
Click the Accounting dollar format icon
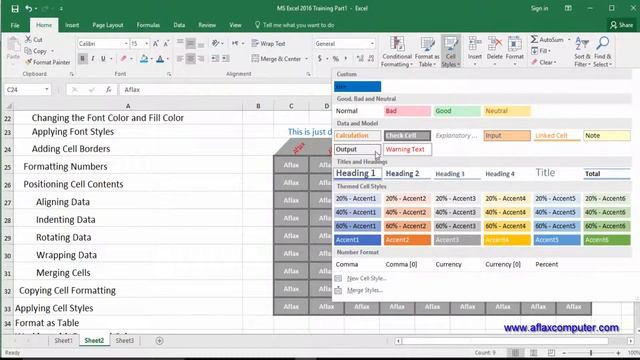[x=320, y=59]
